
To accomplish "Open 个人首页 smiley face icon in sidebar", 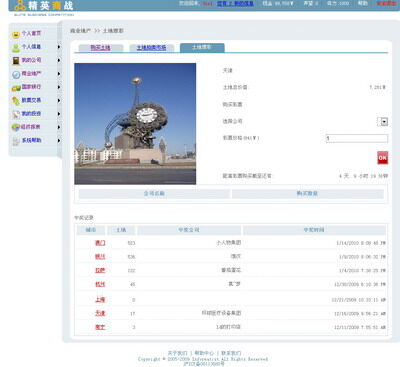I will 16,34.
